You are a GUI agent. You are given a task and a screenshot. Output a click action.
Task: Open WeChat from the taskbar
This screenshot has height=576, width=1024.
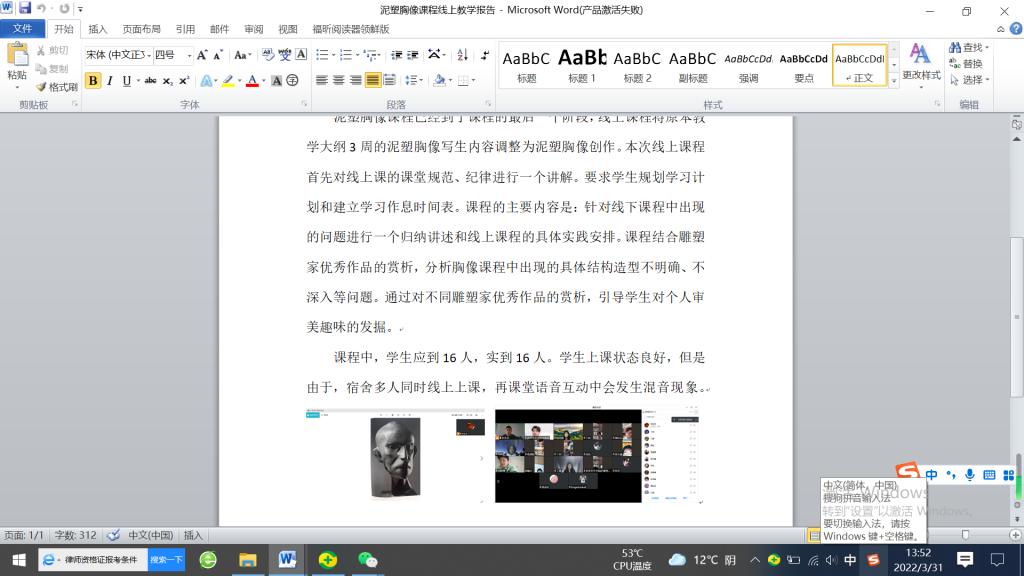tap(367, 560)
